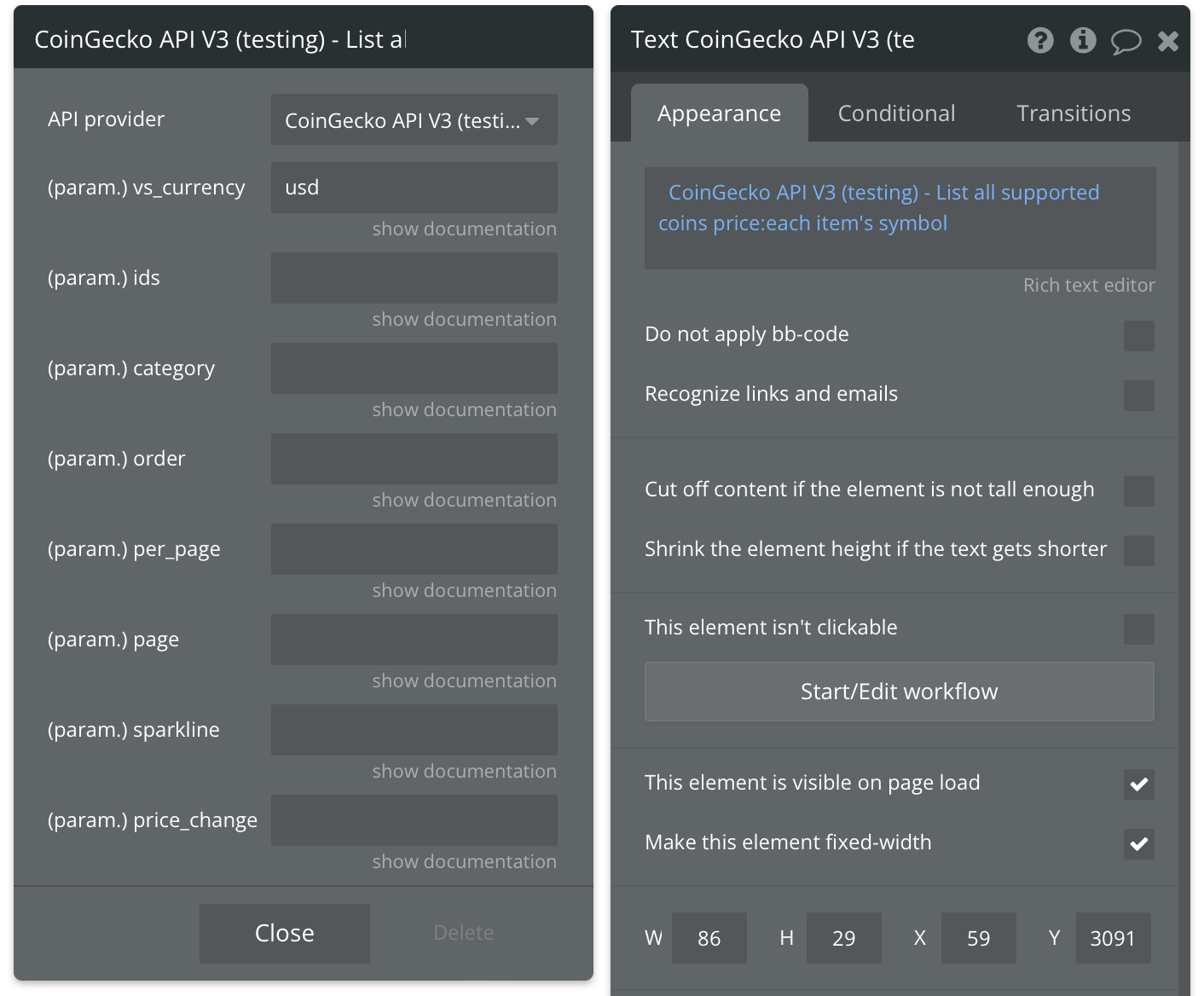
Task: Show documentation for order parameter
Action: 465,501
